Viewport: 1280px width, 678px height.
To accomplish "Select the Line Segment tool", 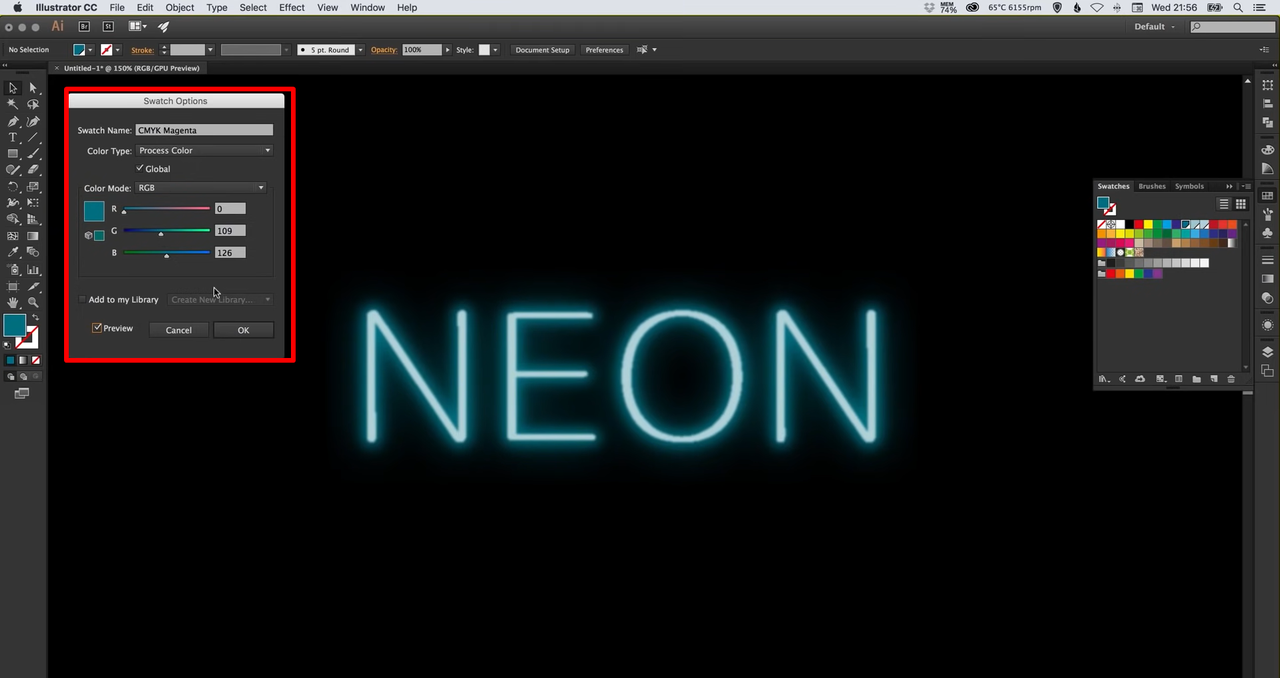I will [x=33, y=137].
